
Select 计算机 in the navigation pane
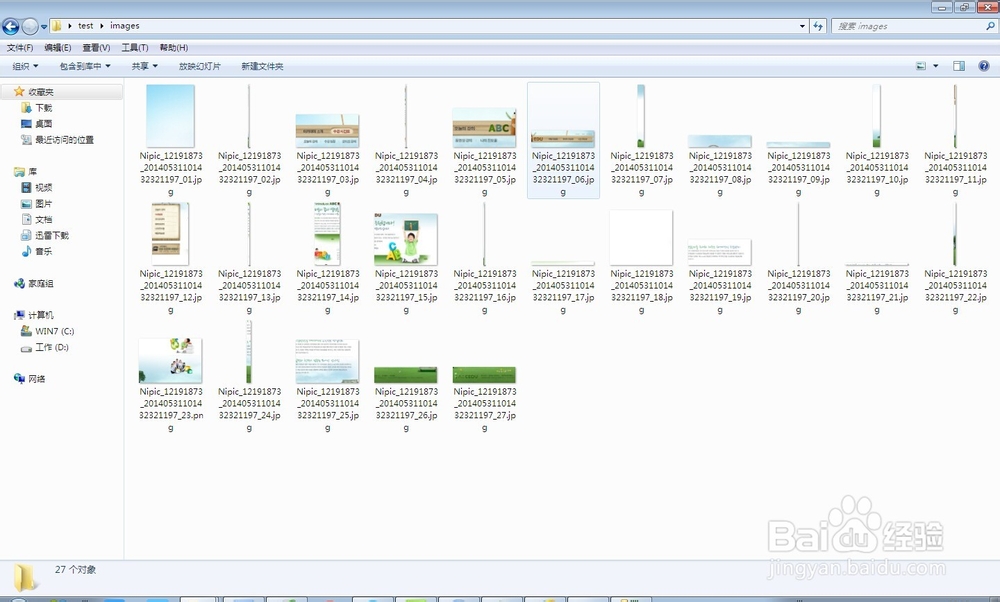click(x=40, y=315)
